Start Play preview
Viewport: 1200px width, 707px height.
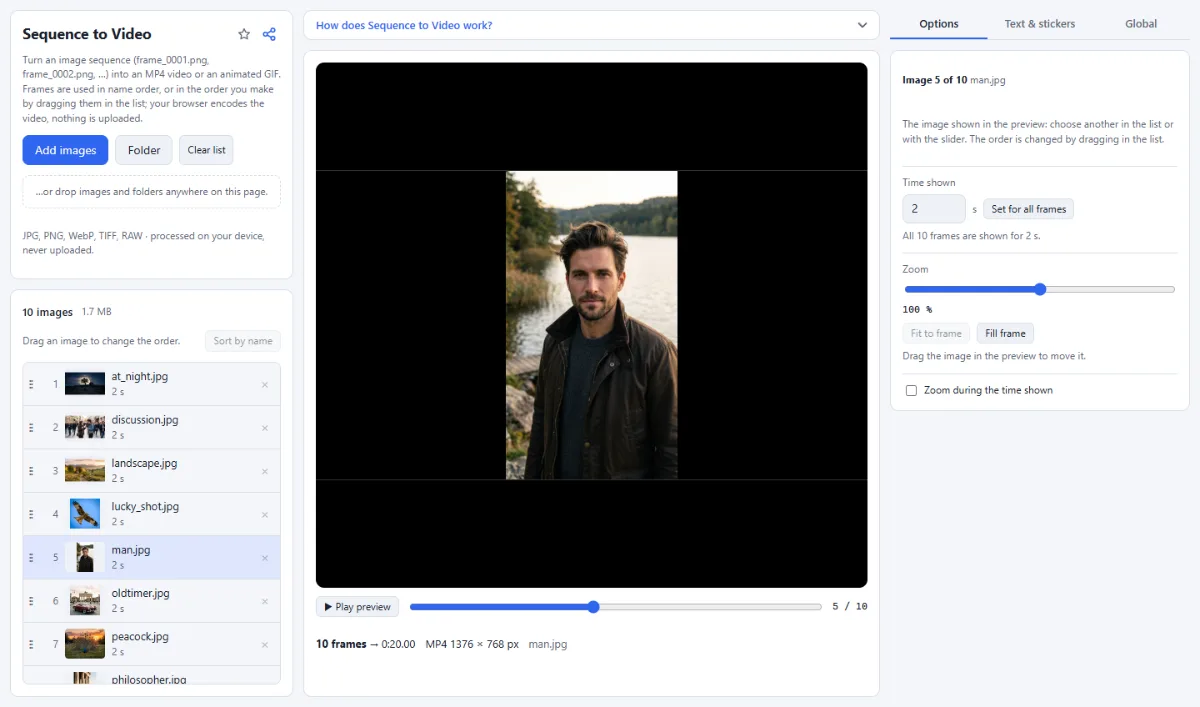(x=358, y=607)
